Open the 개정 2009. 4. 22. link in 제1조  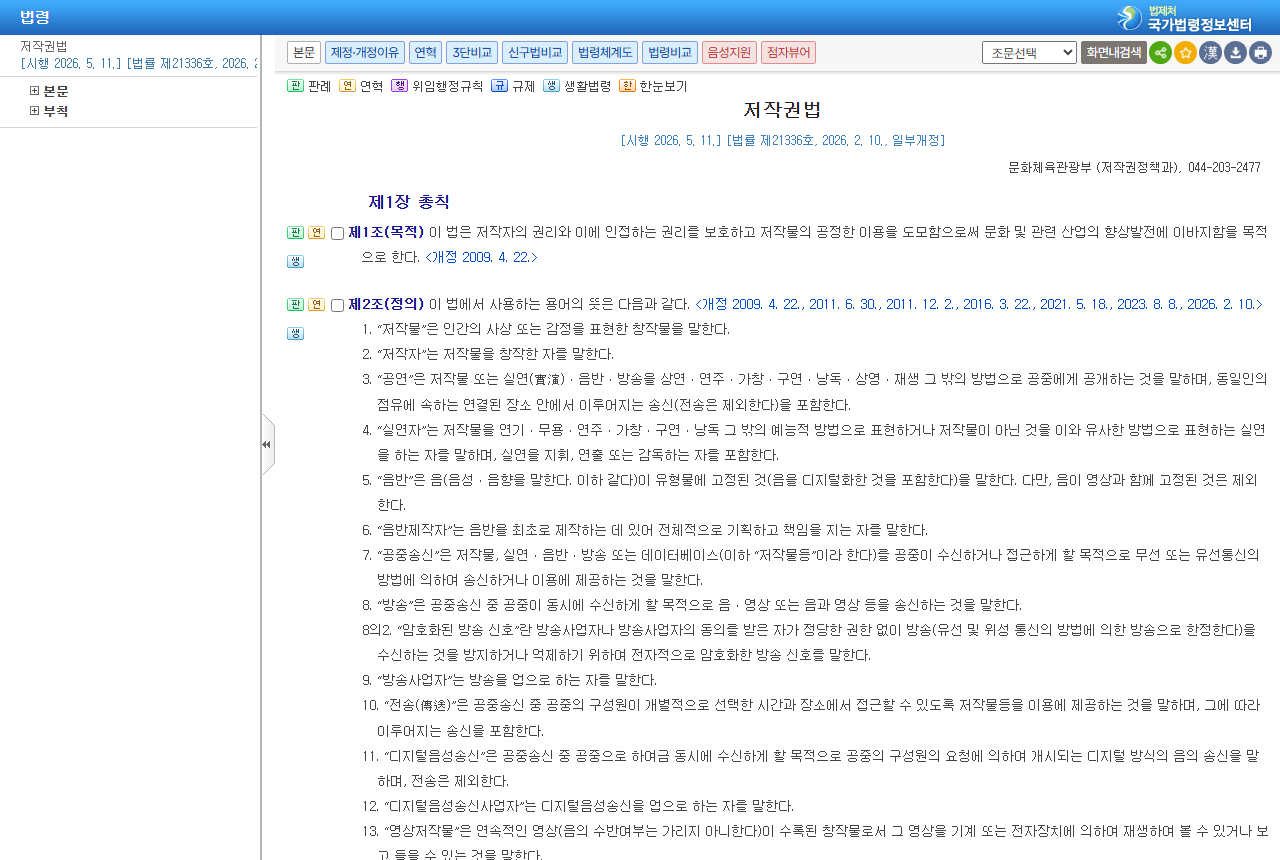pyautogui.click(x=482, y=257)
